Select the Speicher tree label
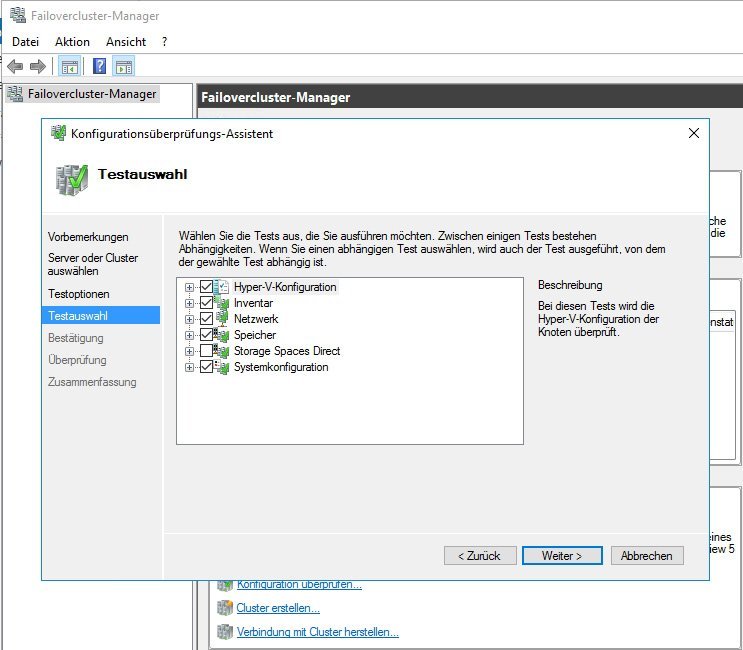743x650 pixels. coord(255,334)
